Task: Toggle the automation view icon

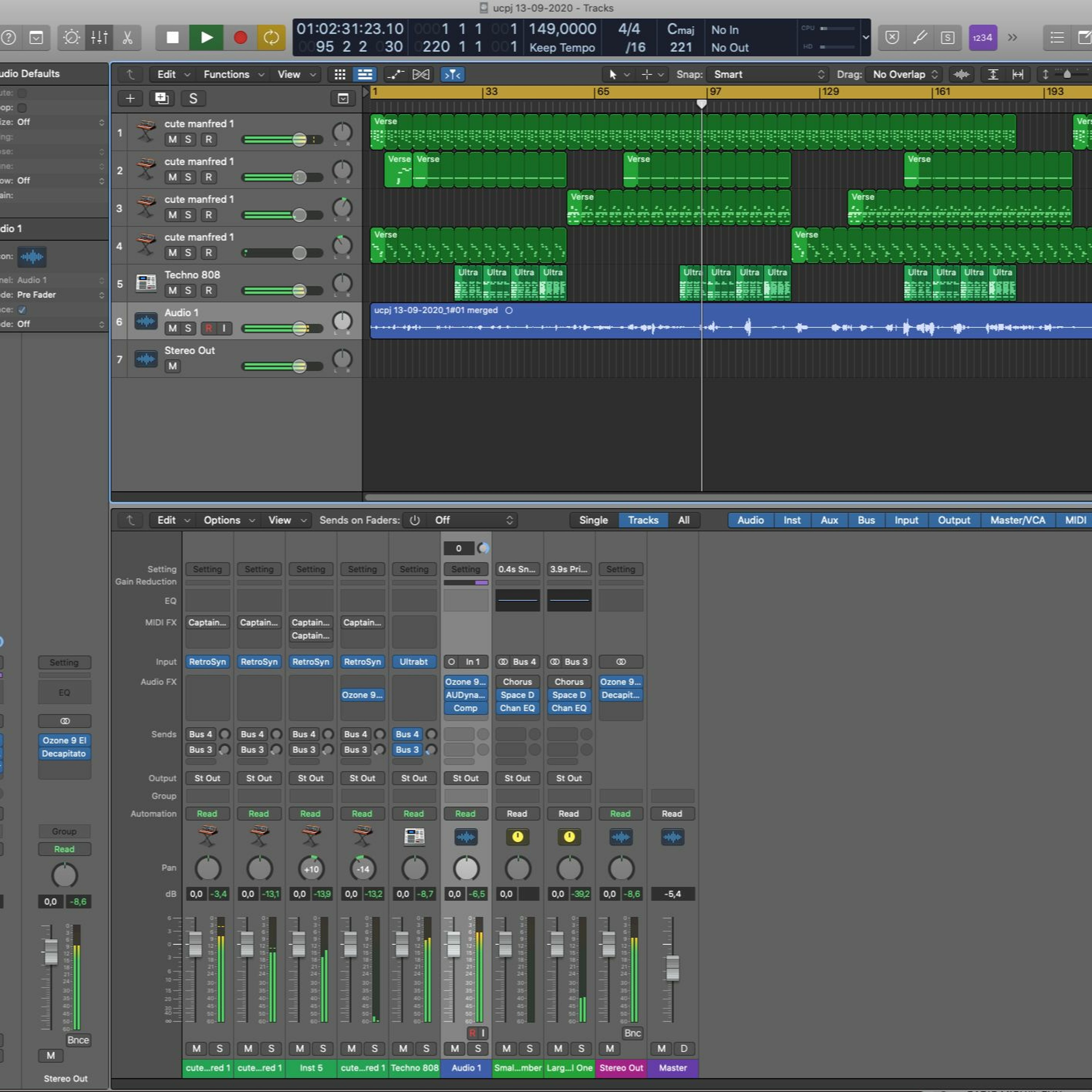Action: coord(395,74)
